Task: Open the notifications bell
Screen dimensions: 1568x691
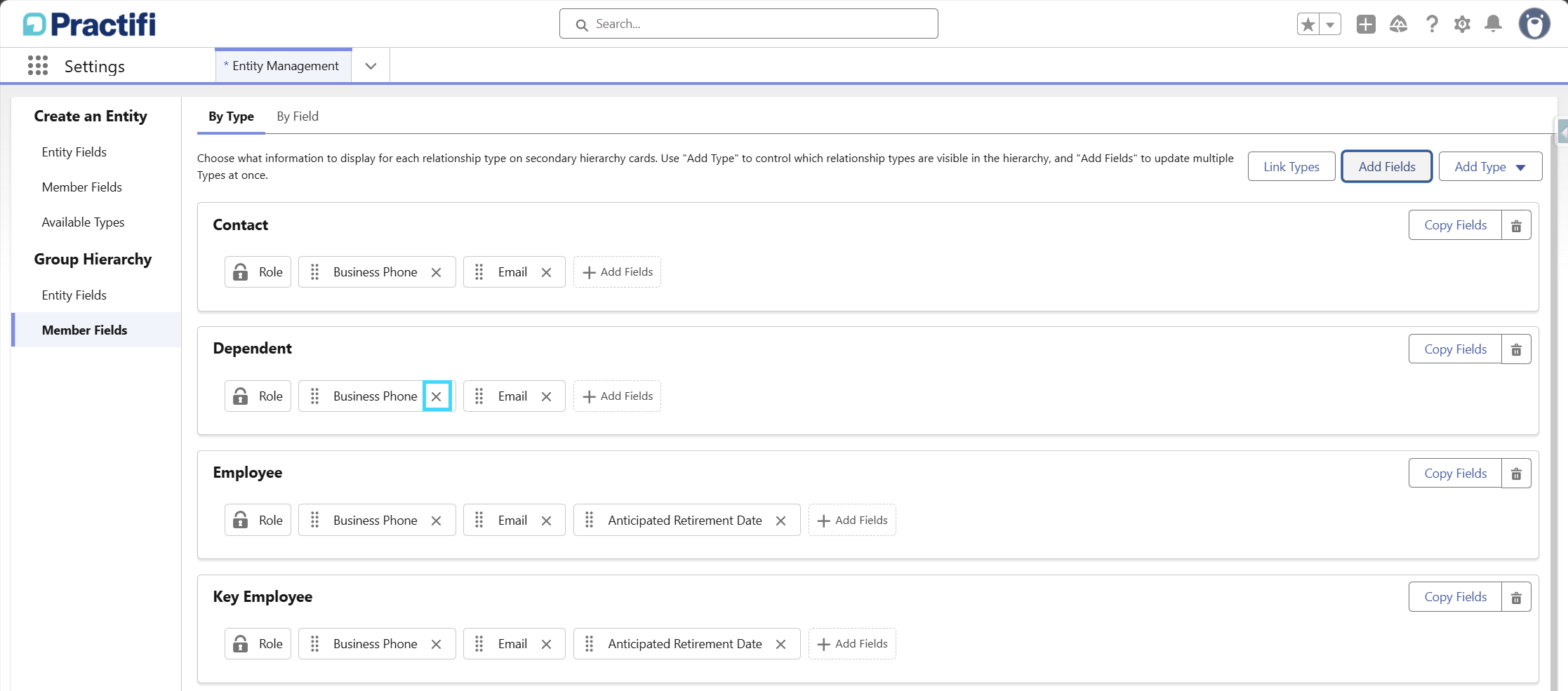Action: tap(1494, 25)
